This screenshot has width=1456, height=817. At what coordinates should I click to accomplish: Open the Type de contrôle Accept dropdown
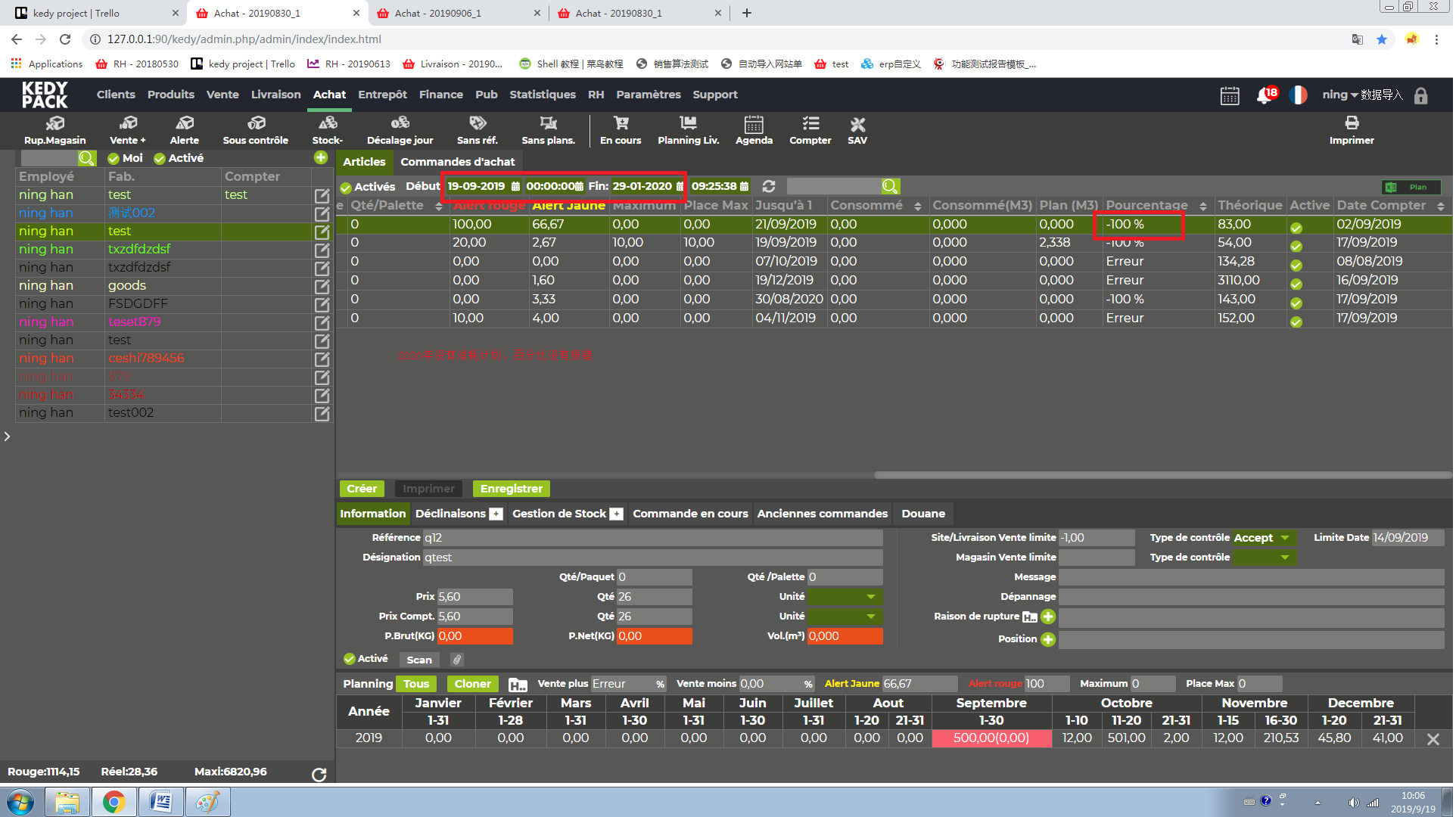tap(1263, 538)
